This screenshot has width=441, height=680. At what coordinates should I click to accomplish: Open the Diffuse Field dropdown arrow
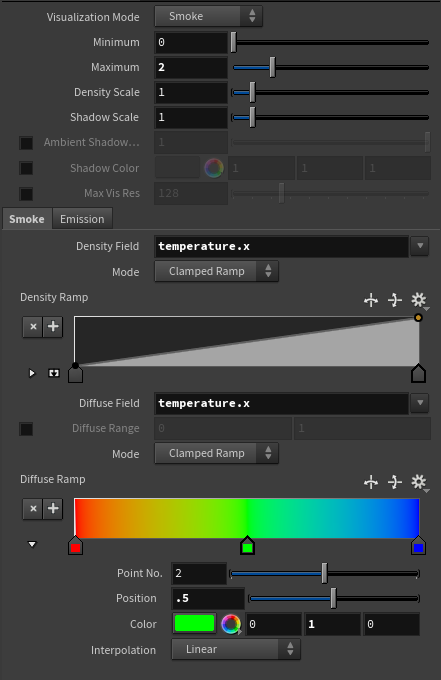(420, 403)
